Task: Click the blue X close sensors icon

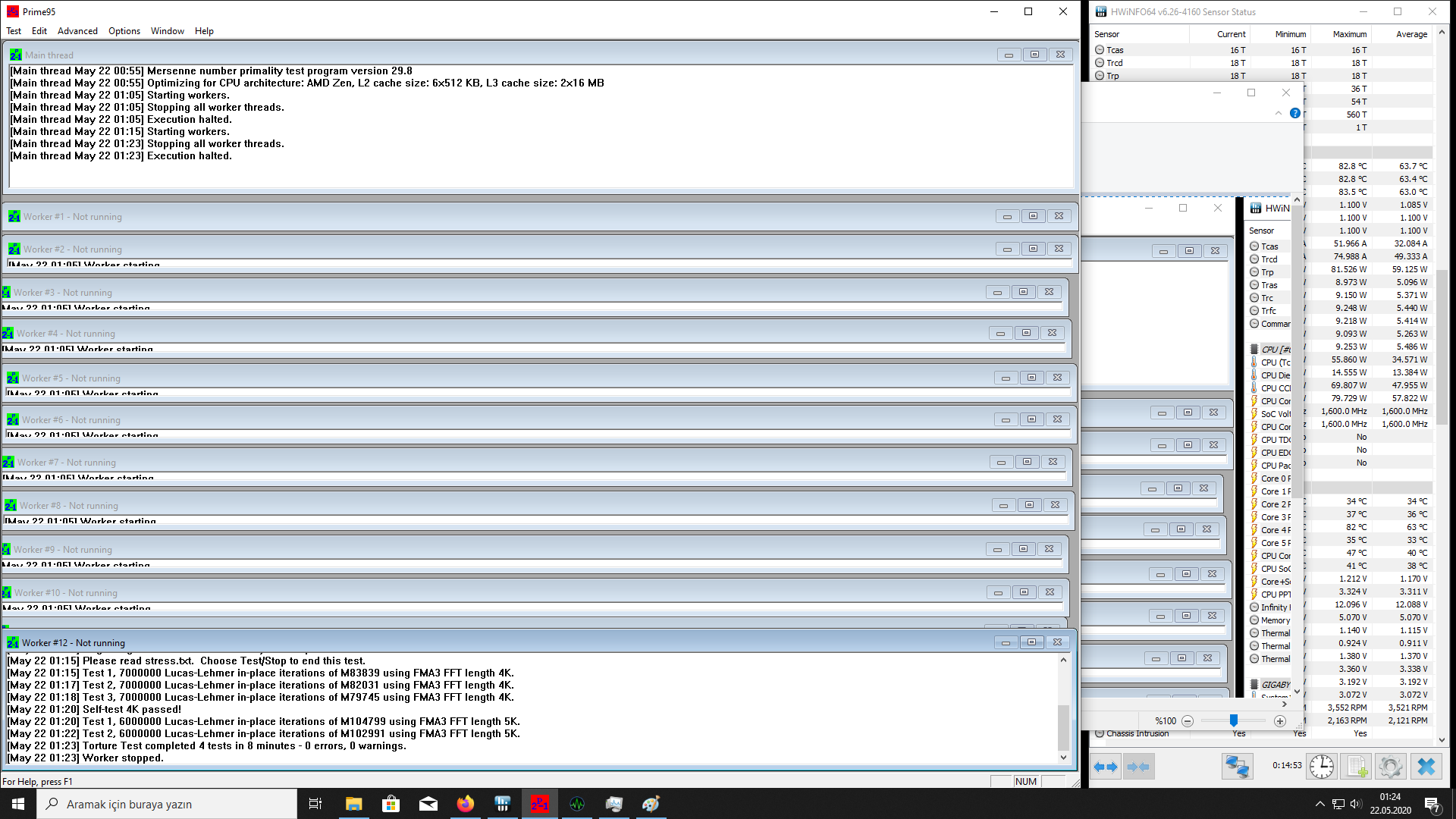Action: point(1426,767)
